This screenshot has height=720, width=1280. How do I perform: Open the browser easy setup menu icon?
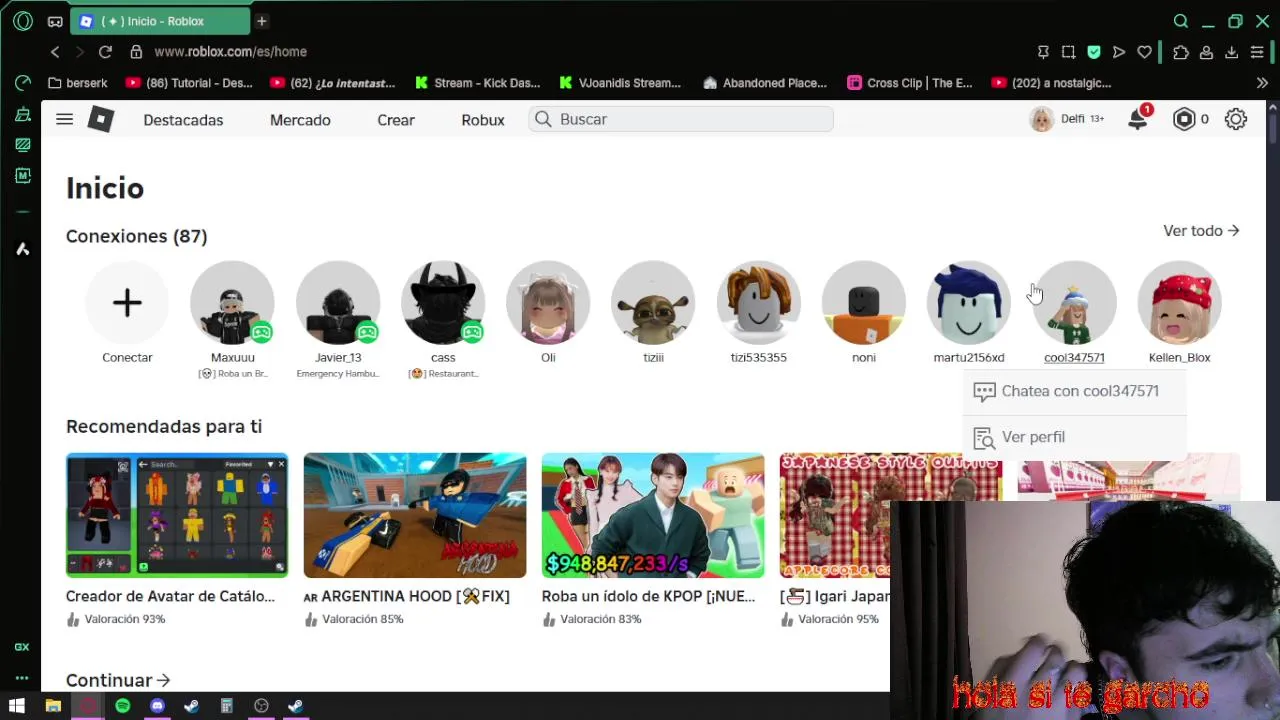tap(1257, 52)
